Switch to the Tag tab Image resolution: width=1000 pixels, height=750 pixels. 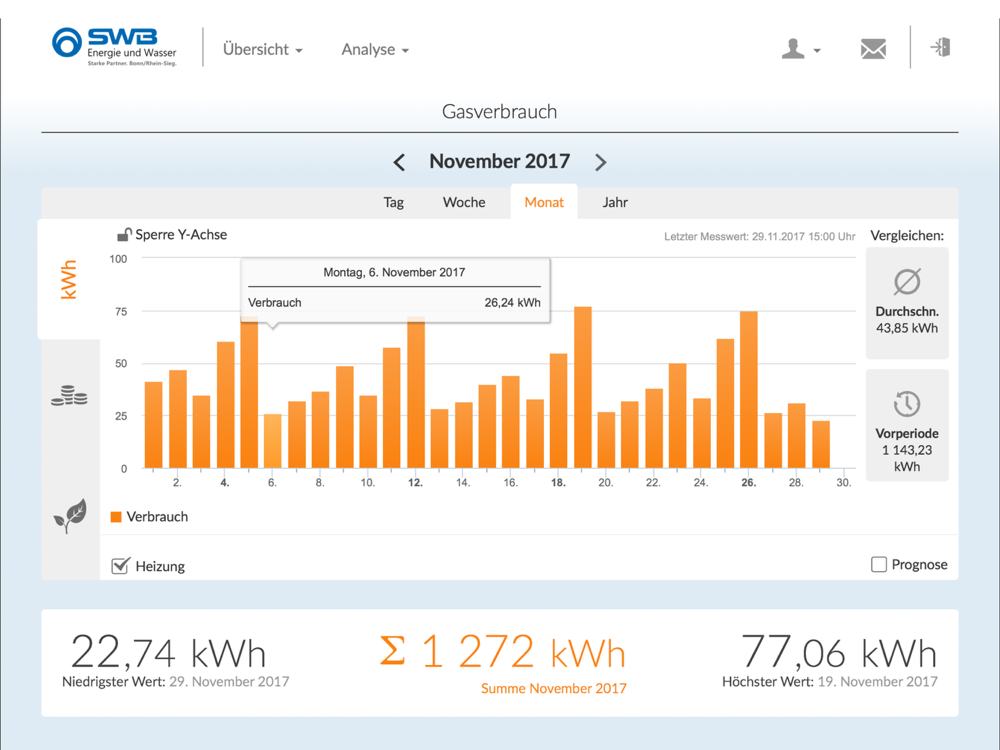point(394,202)
